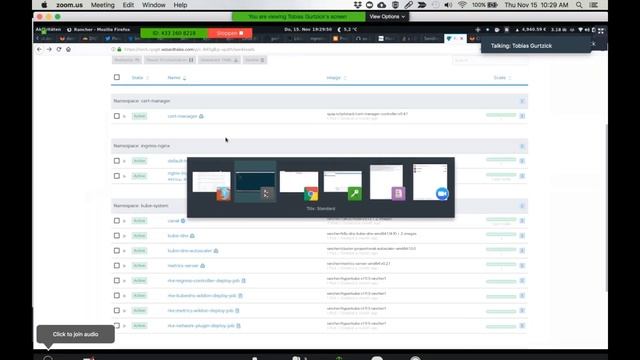Select the Chrome window in the app switcher
Viewport: 640px width, 360px height.
pyautogui.click(x=299, y=186)
